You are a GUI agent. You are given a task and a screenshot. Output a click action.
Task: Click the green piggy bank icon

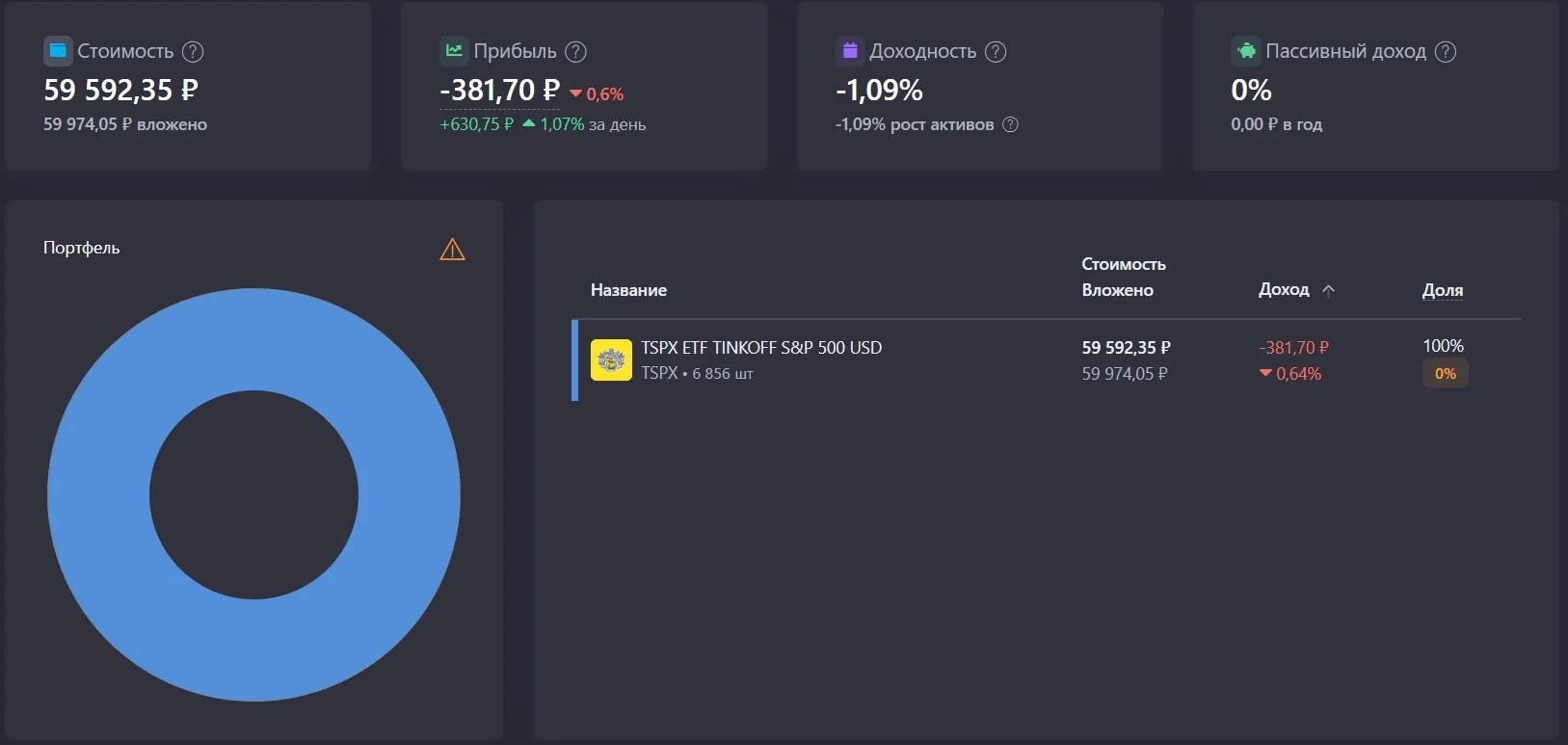click(1246, 51)
